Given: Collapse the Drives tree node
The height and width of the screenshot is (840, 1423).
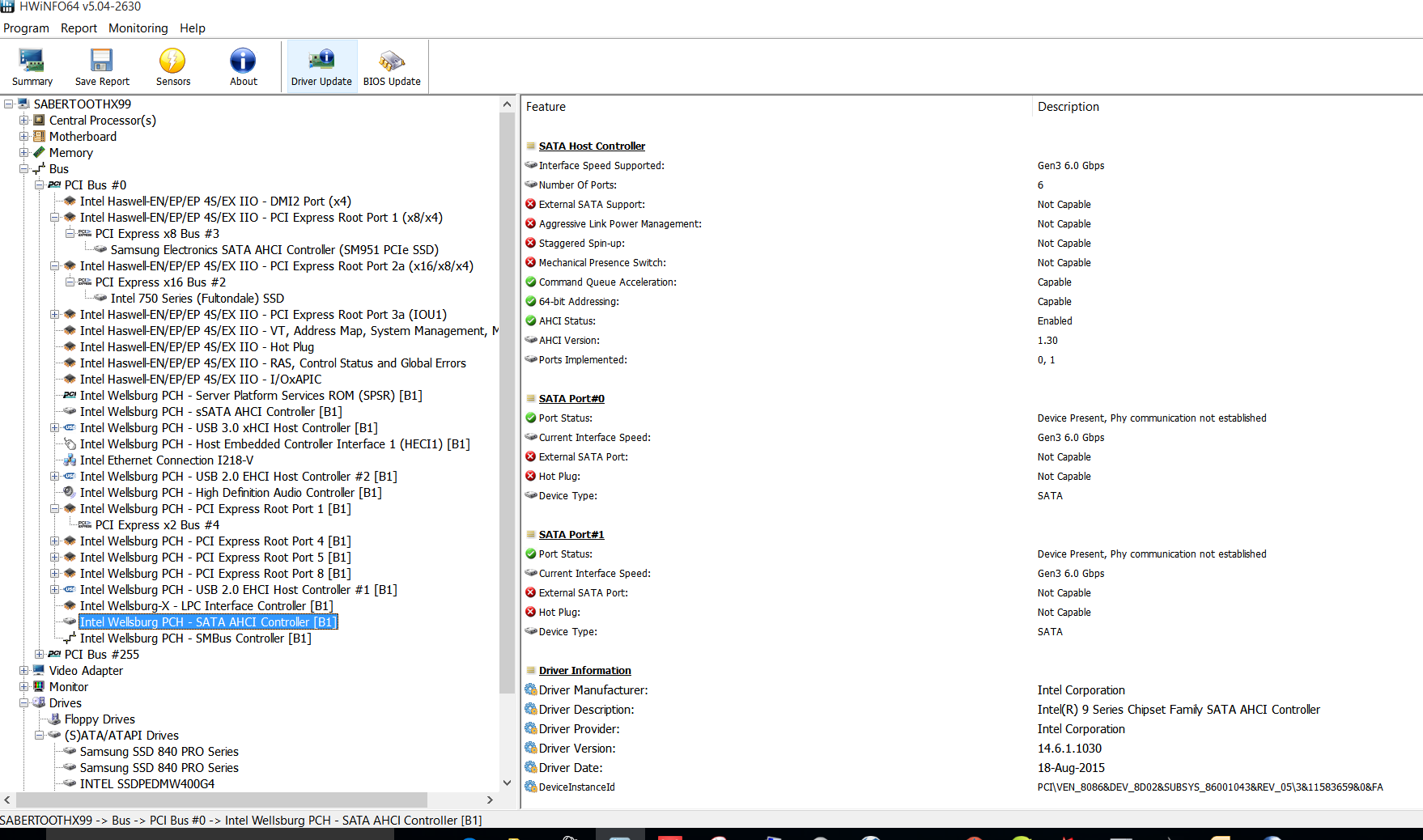Looking at the screenshot, I should (23, 702).
